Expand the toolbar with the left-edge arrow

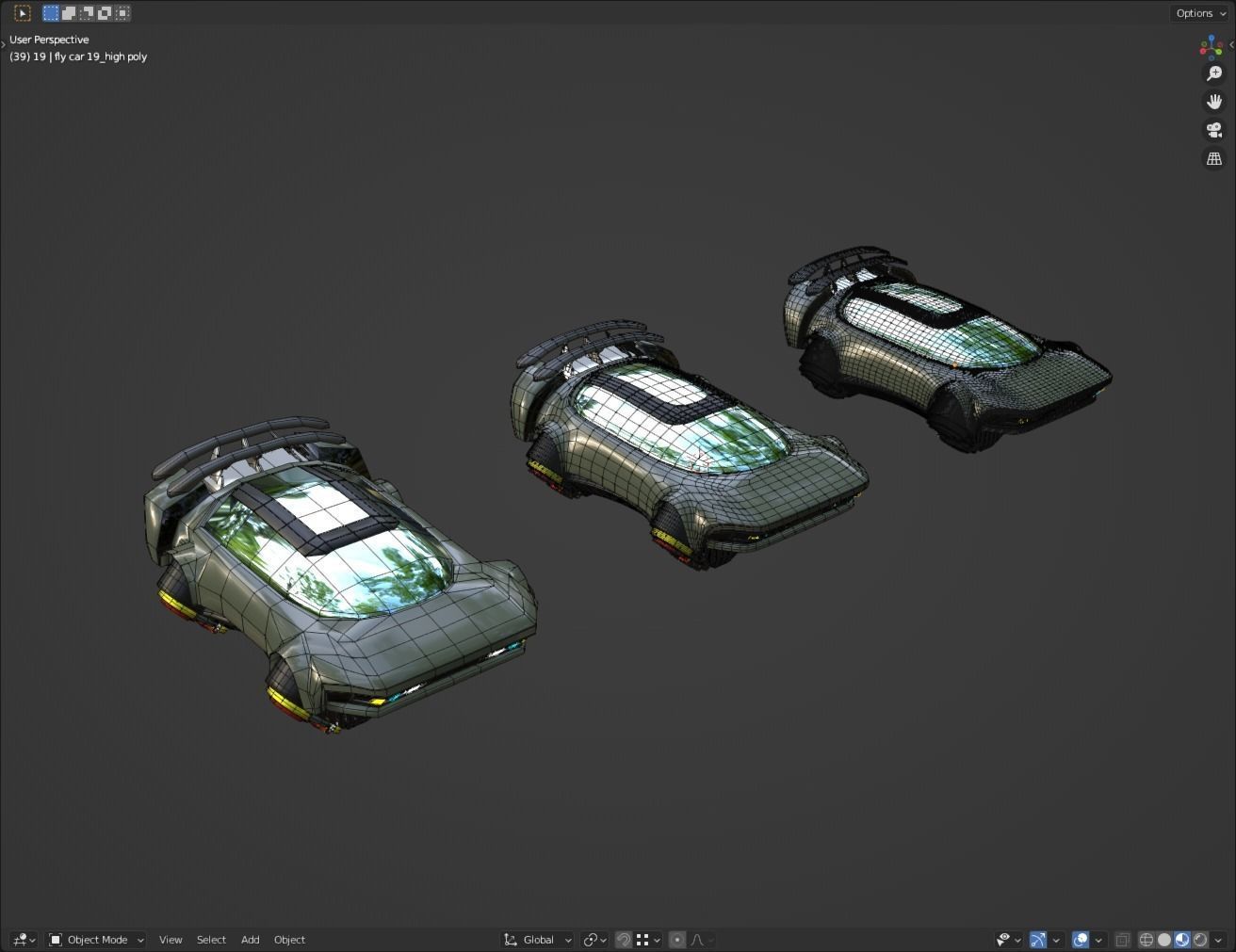(3, 44)
